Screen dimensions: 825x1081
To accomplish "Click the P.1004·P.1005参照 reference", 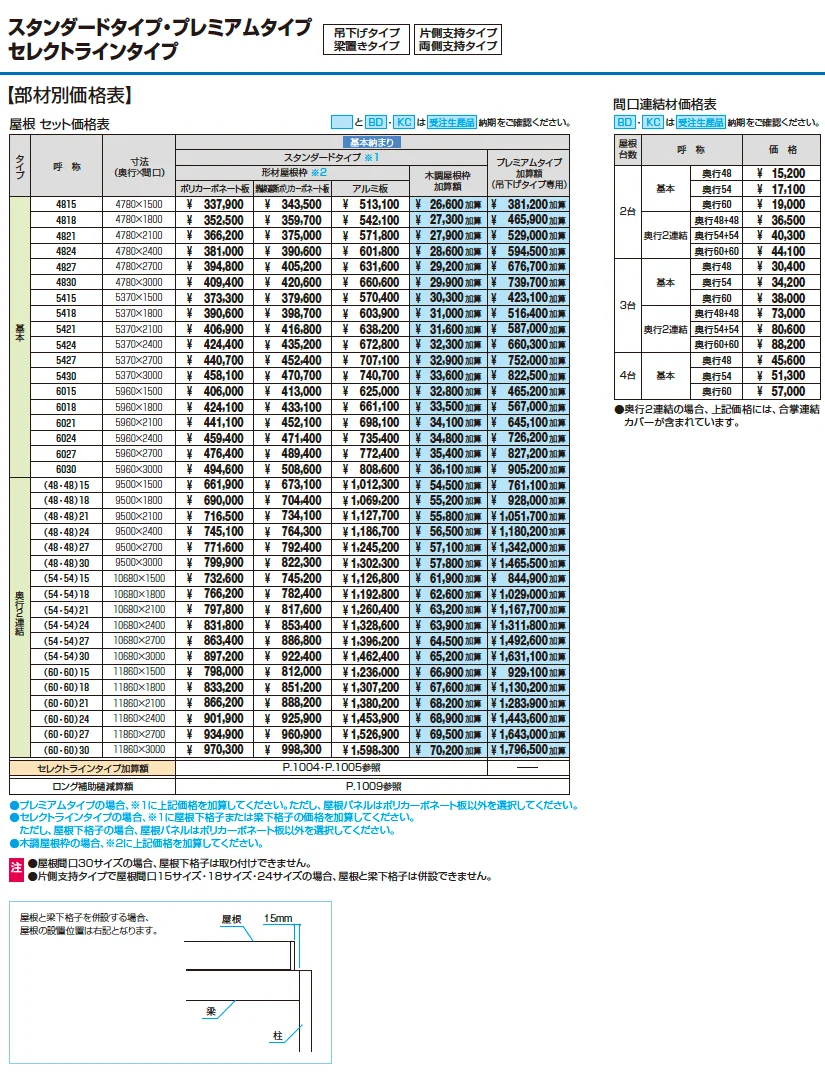I will pos(332,767).
